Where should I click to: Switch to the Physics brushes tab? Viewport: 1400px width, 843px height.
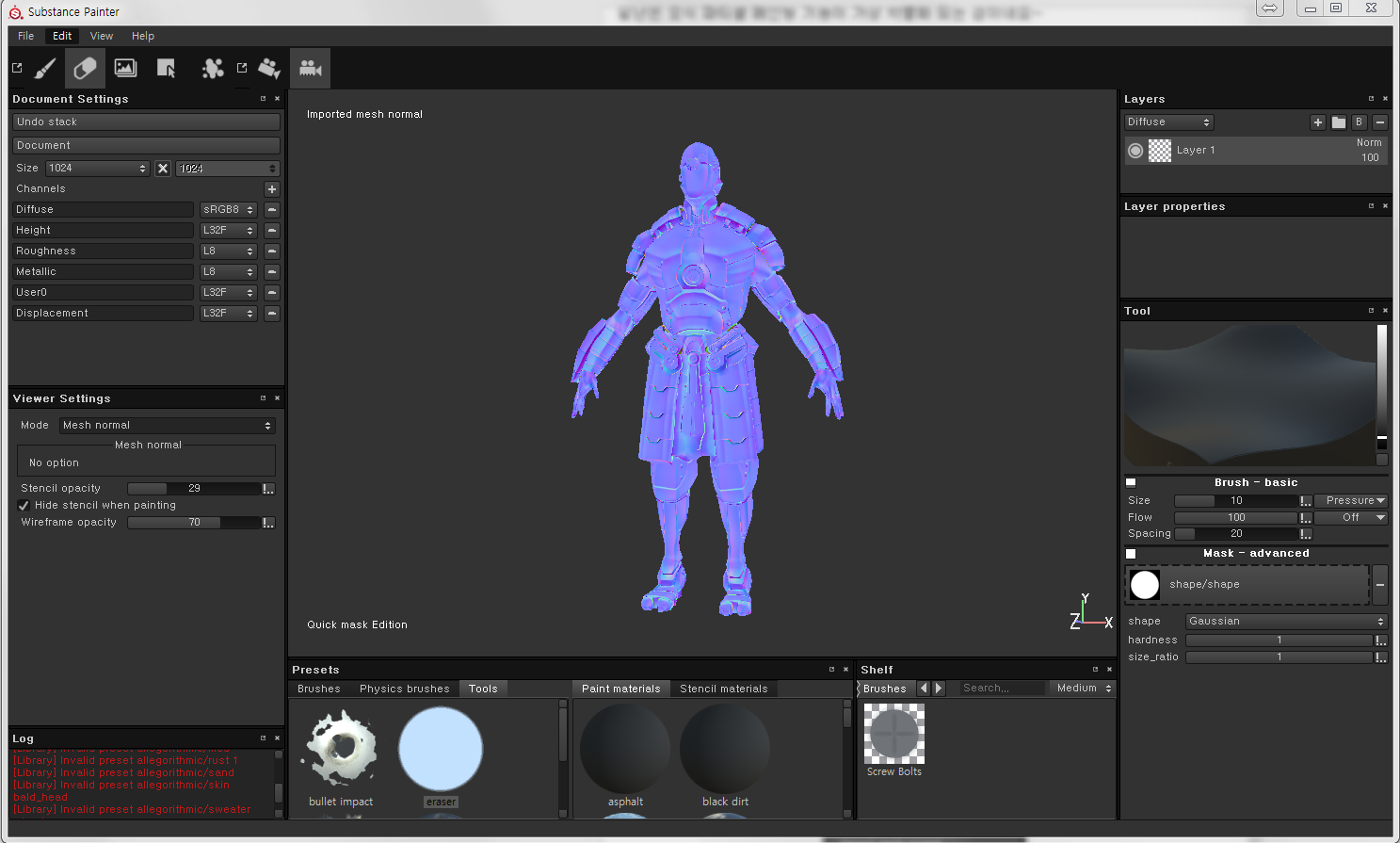(x=405, y=689)
